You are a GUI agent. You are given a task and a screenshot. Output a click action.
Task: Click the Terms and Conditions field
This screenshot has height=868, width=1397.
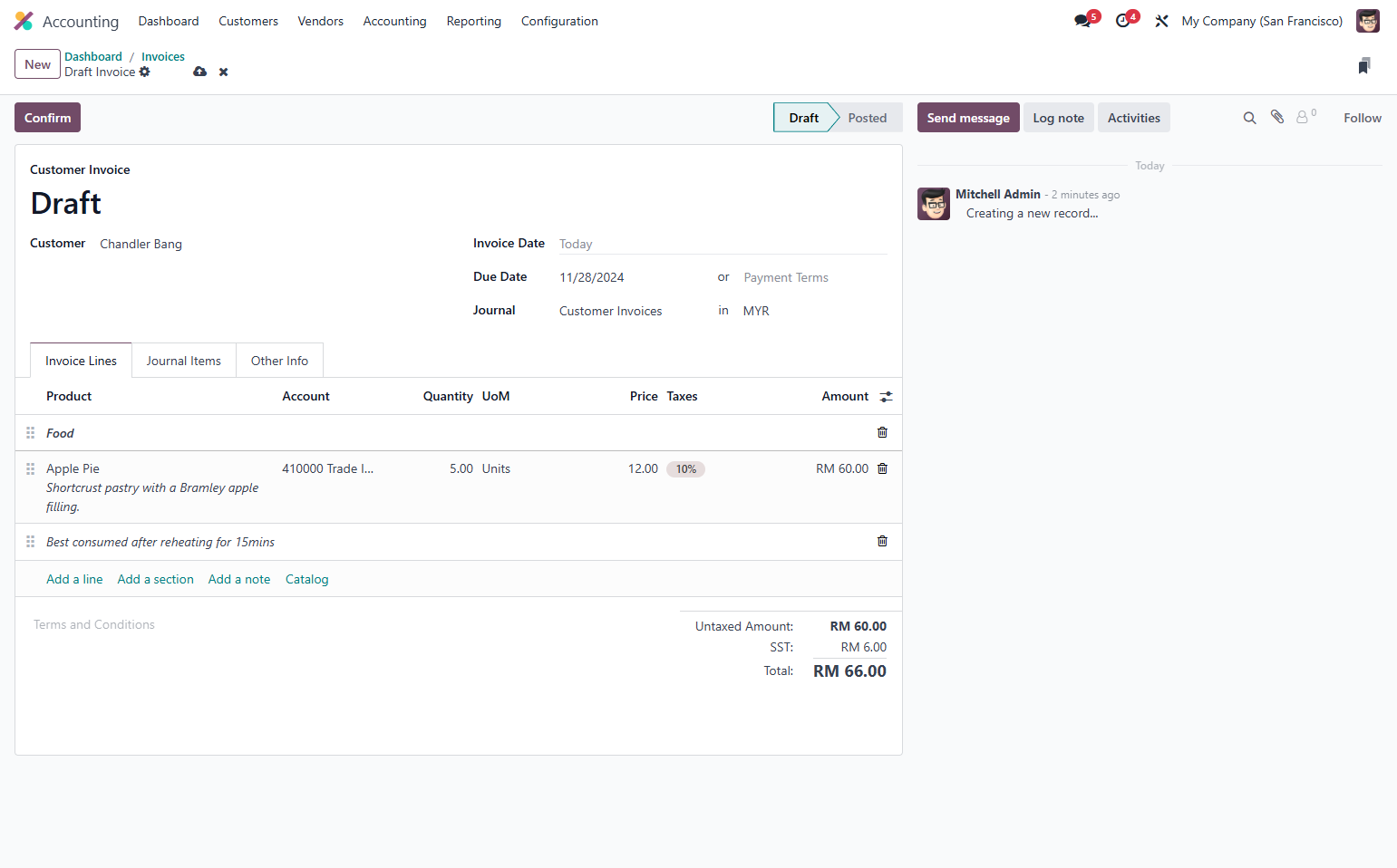click(94, 625)
